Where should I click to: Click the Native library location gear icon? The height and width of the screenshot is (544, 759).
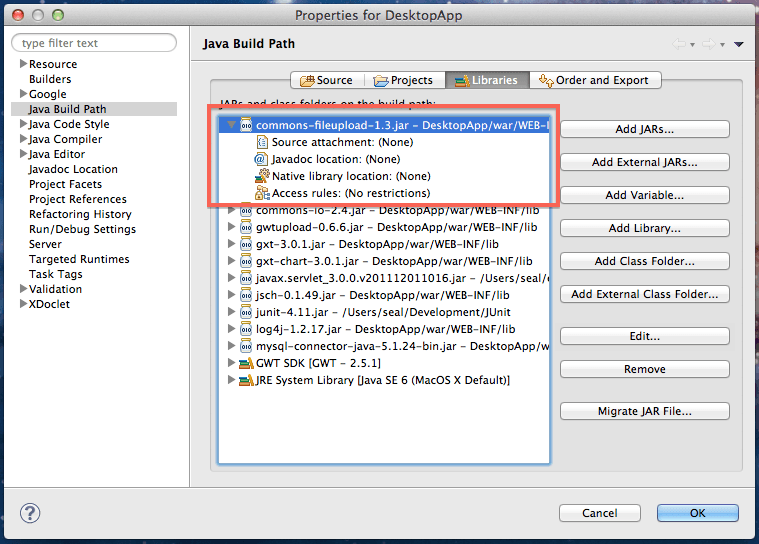(262, 176)
